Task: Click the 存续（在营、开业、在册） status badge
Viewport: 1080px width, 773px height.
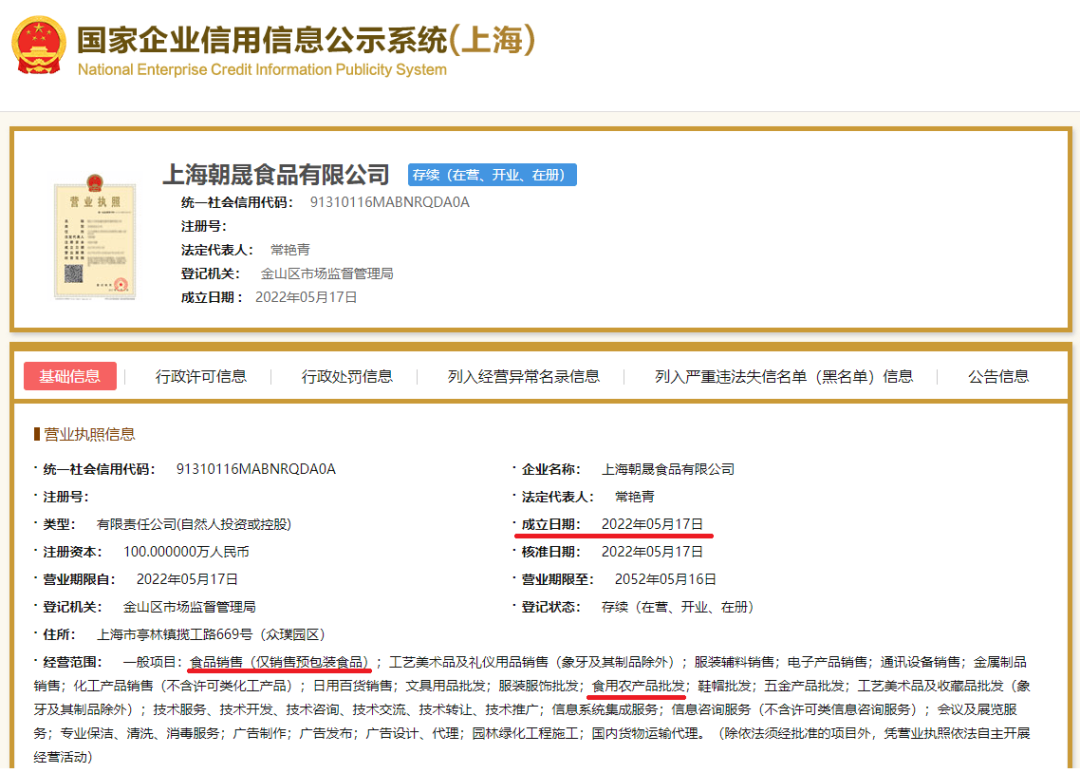Action: tap(492, 175)
